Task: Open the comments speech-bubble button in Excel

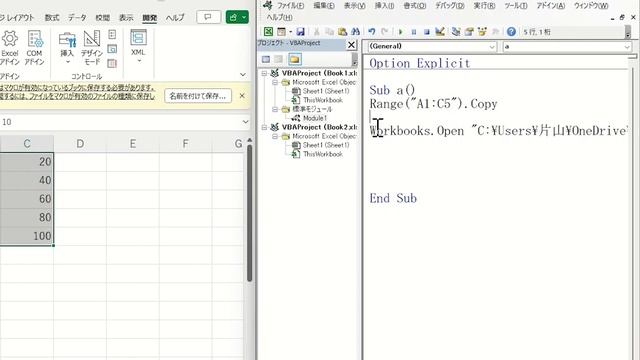Action: [209, 17]
